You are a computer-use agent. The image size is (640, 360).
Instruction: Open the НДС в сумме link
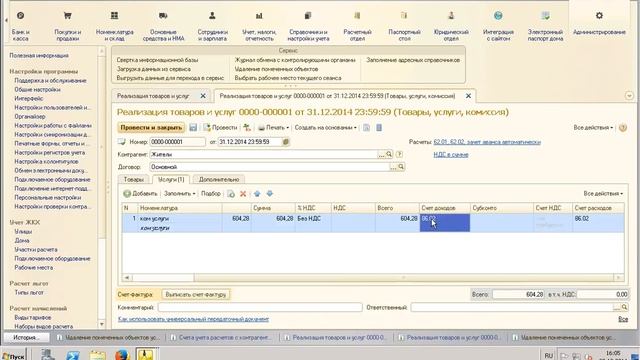point(451,155)
